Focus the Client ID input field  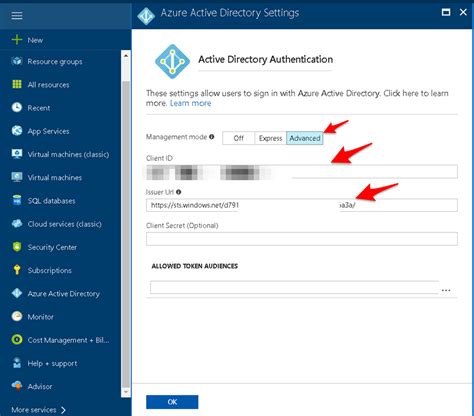302,172
